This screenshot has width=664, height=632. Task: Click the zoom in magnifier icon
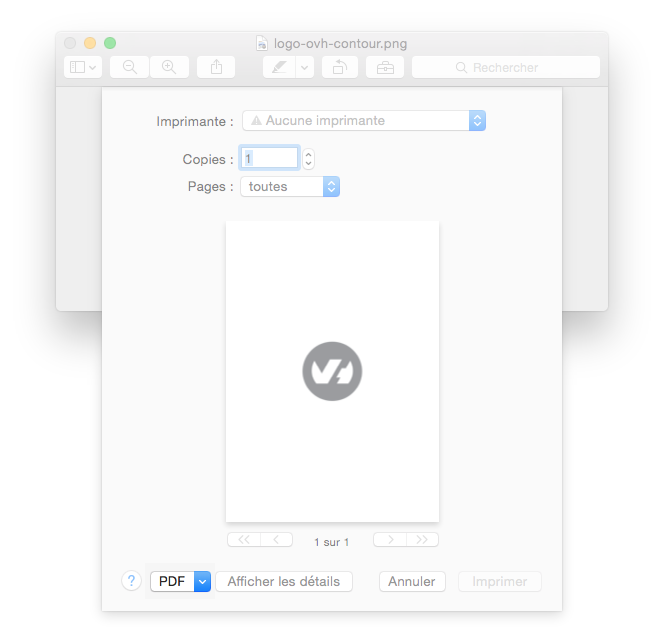169,67
